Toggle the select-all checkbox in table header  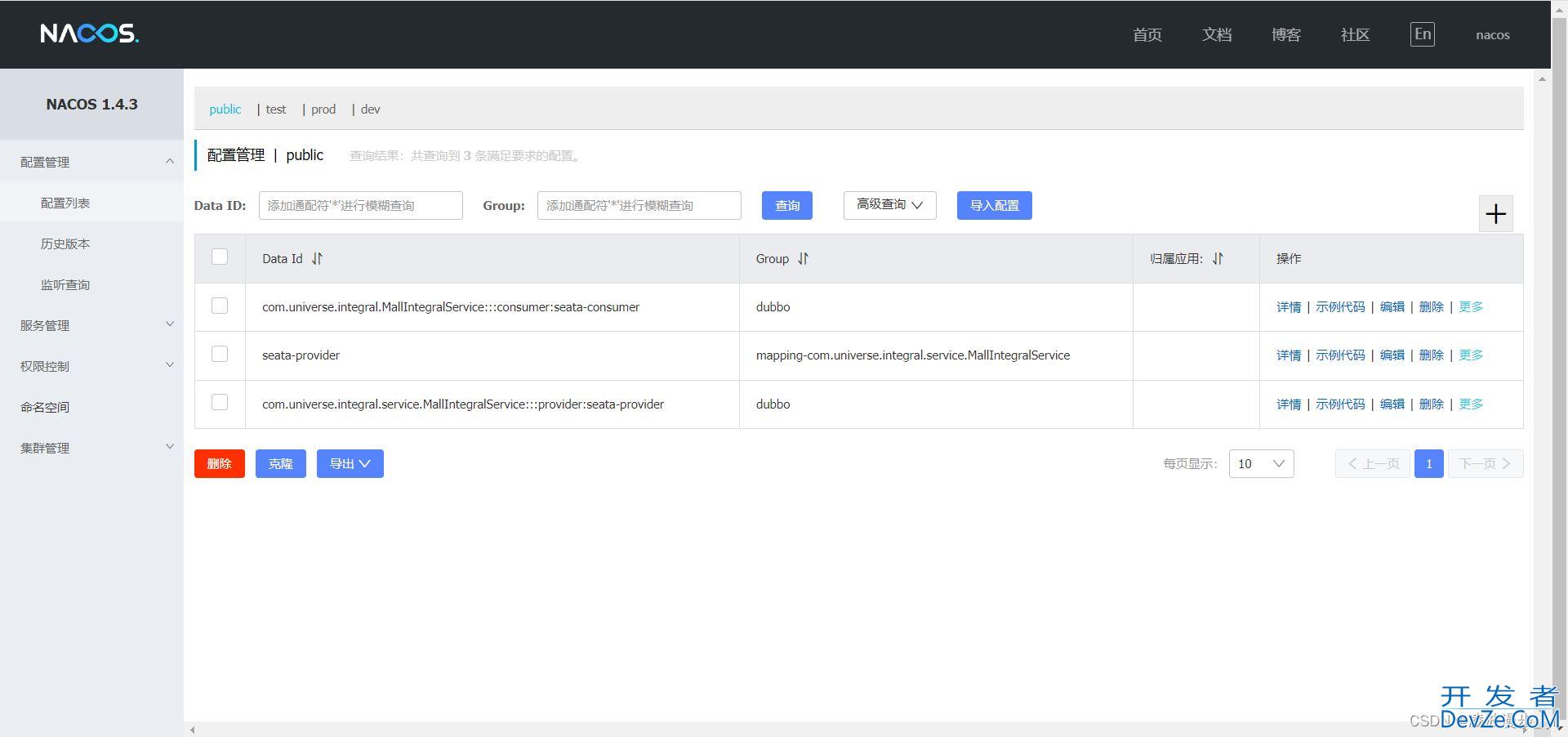coord(220,257)
